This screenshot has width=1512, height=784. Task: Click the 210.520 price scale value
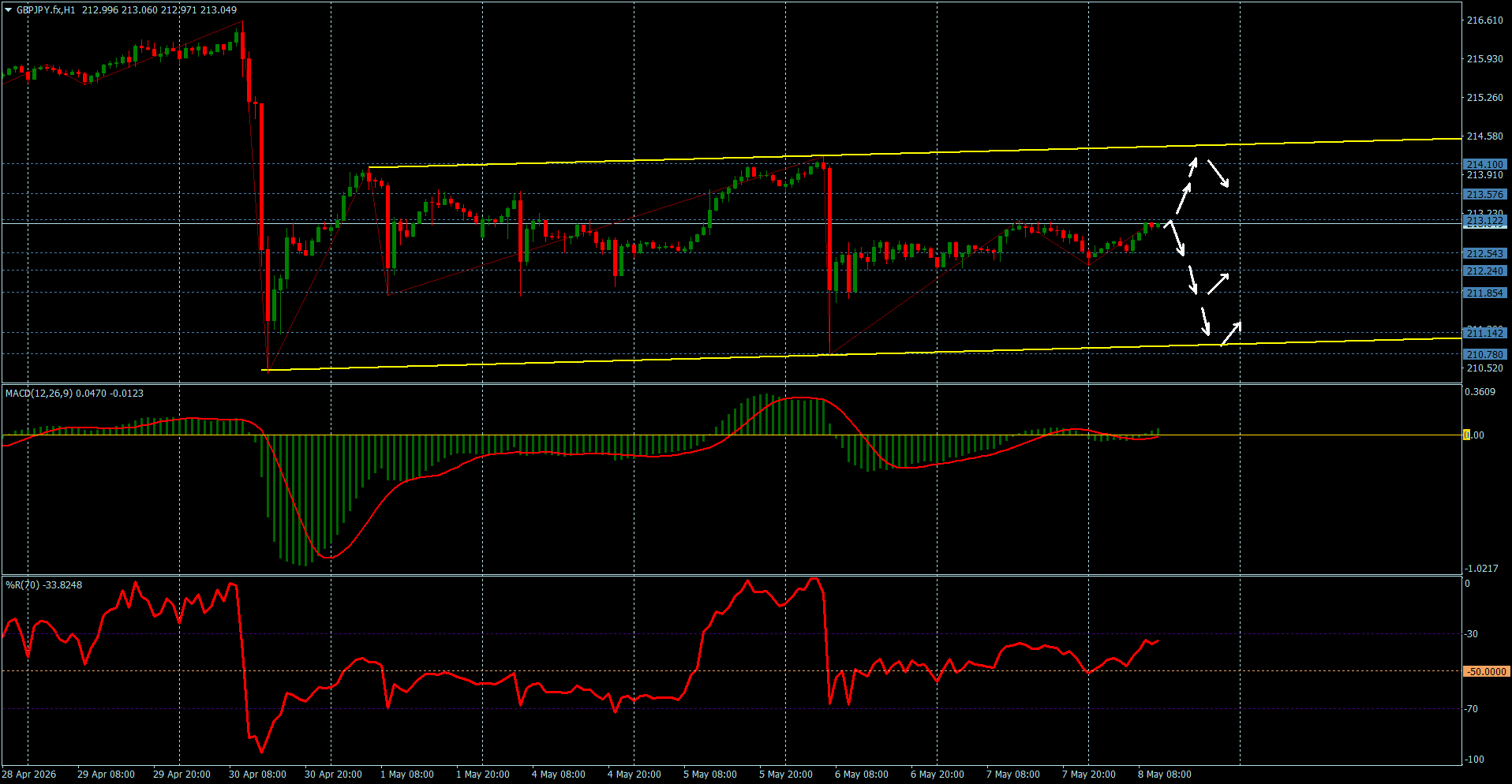tap(1484, 368)
